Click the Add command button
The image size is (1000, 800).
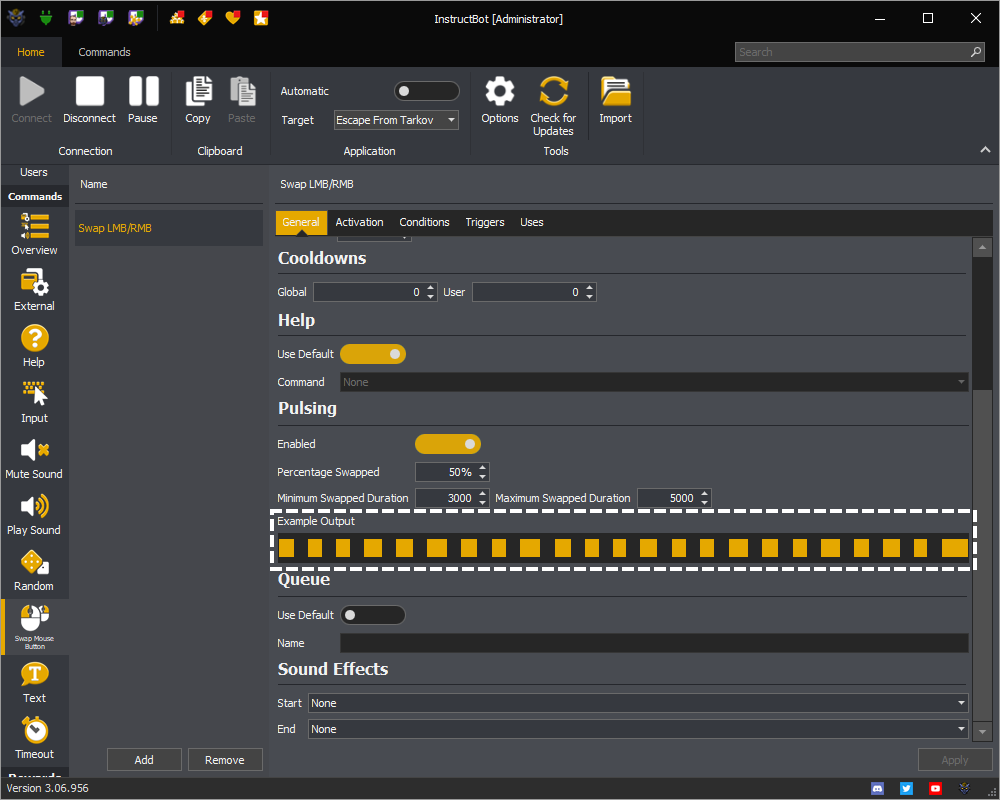click(144, 760)
